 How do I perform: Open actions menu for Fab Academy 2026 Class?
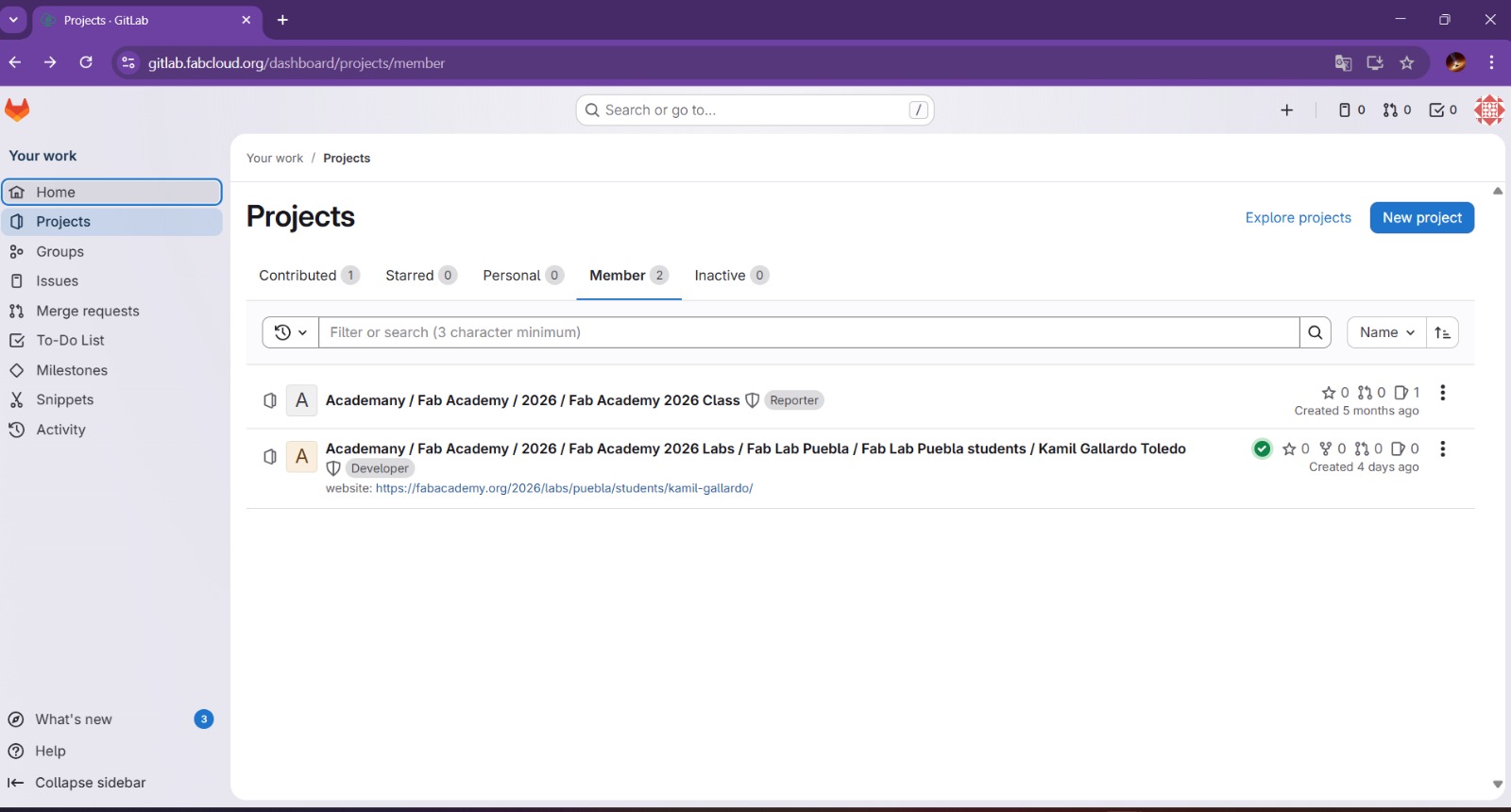tap(1442, 393)
